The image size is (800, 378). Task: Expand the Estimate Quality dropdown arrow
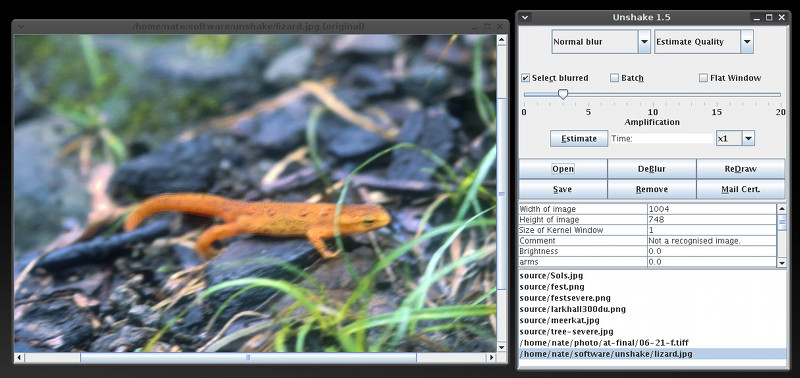tap(747, 42)
